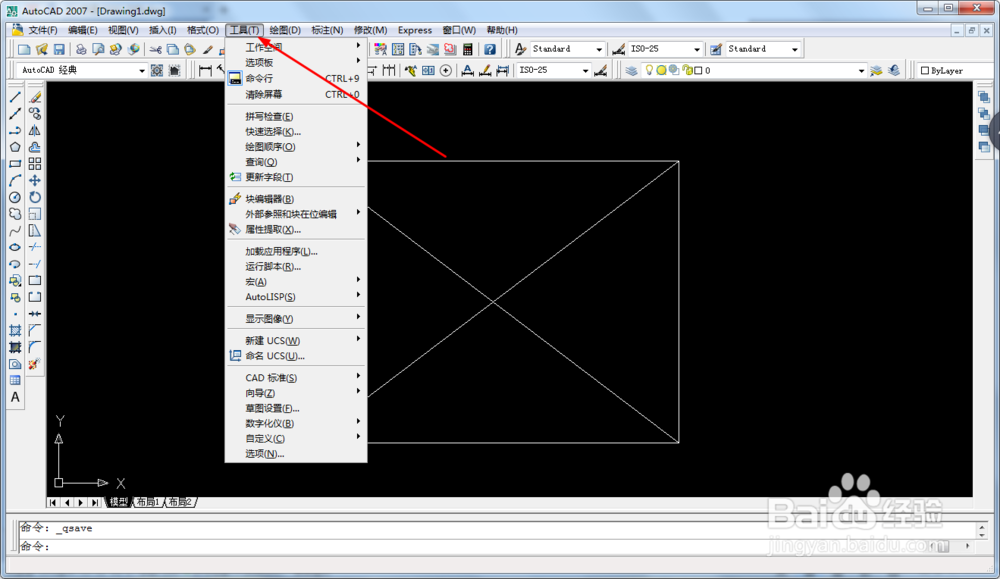Open the 绘图(D) menu
This screenshot has height=579, width=1000.
pos(285,30)
